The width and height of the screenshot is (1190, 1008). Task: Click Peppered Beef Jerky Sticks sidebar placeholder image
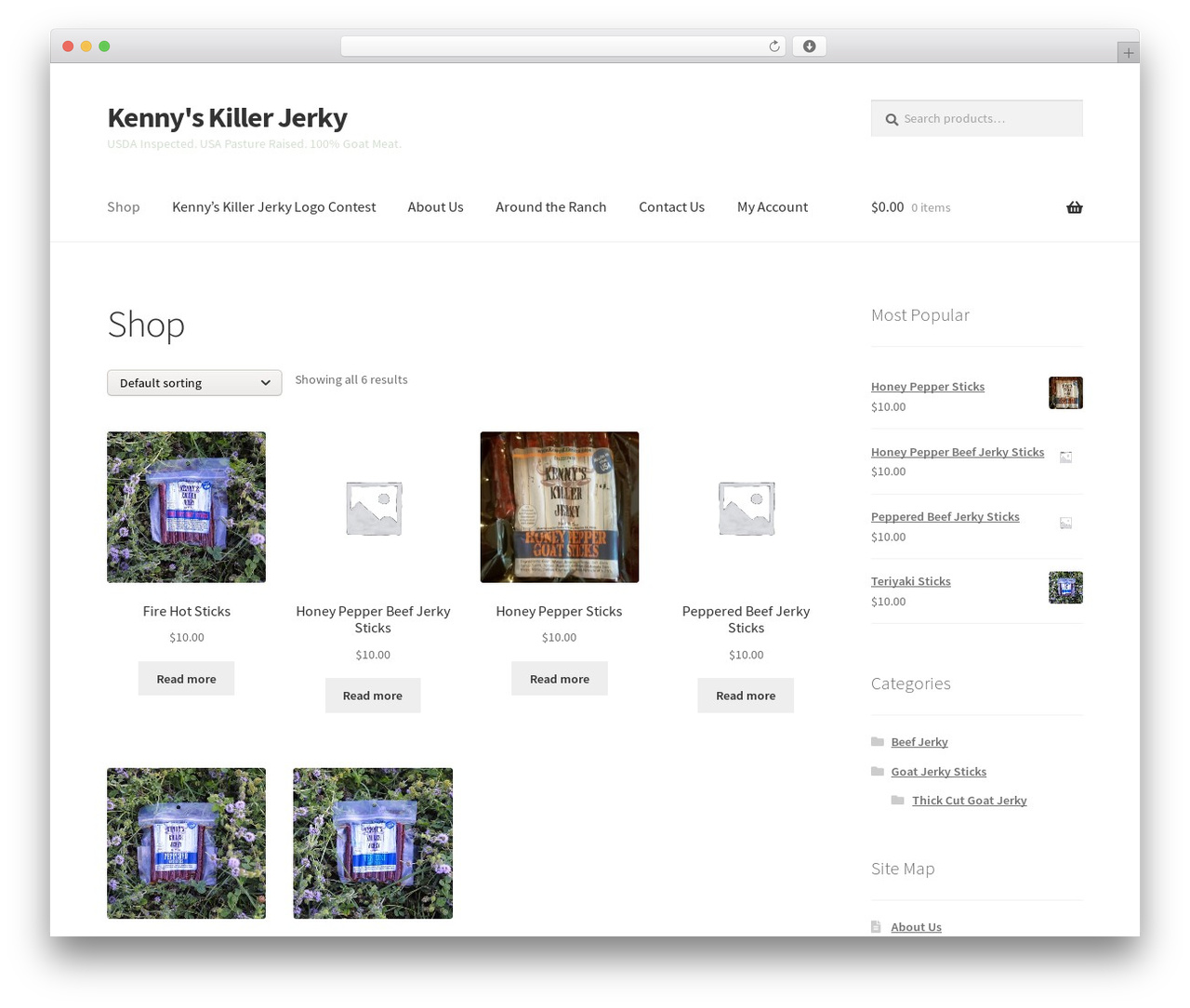(x=1065, y=523)
